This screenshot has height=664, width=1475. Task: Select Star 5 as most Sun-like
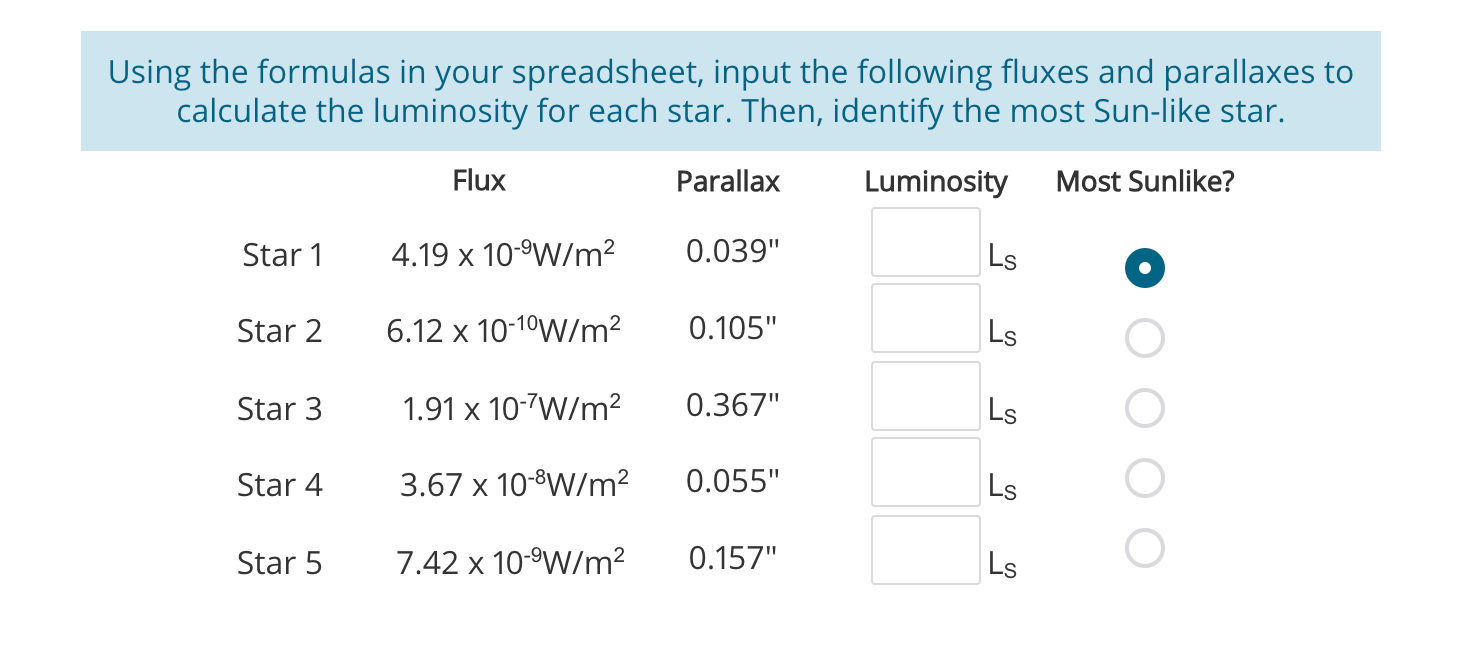[1144, 548]
